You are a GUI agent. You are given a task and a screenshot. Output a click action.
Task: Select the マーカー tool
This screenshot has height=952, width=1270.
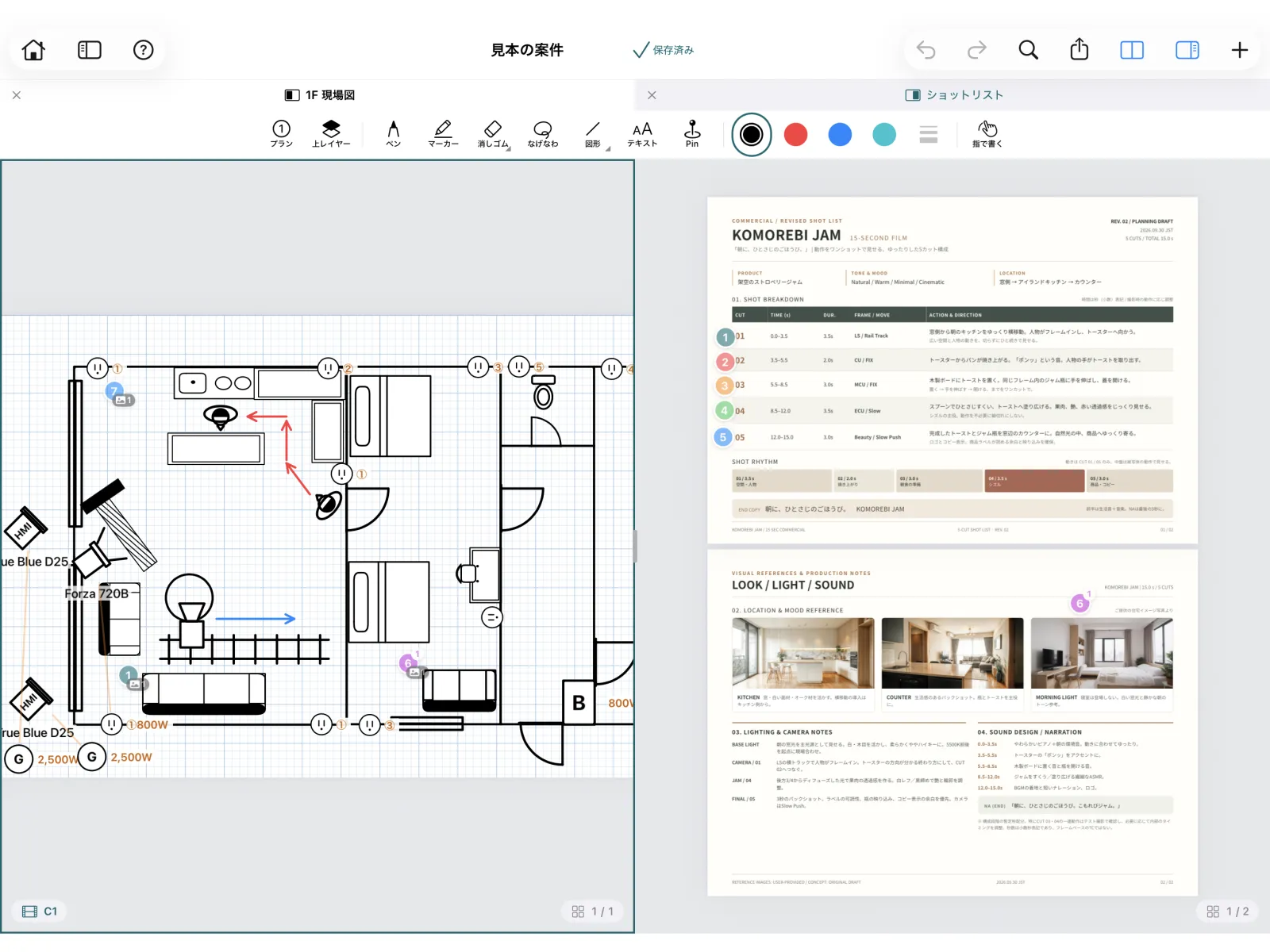tap(444, 133)
